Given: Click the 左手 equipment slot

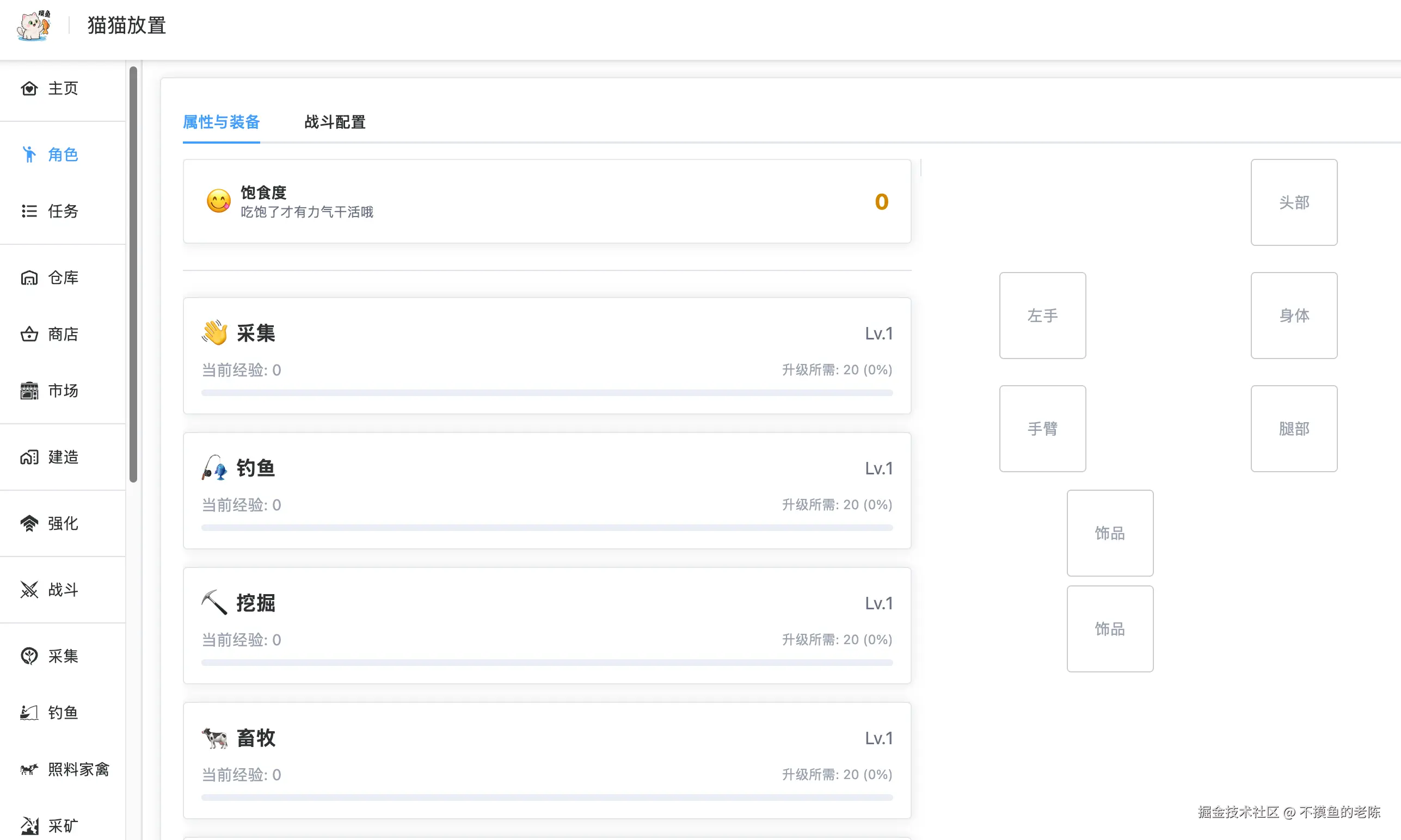Looking at the screenshot, I should pyautogui.click(x=1042, y=316).
